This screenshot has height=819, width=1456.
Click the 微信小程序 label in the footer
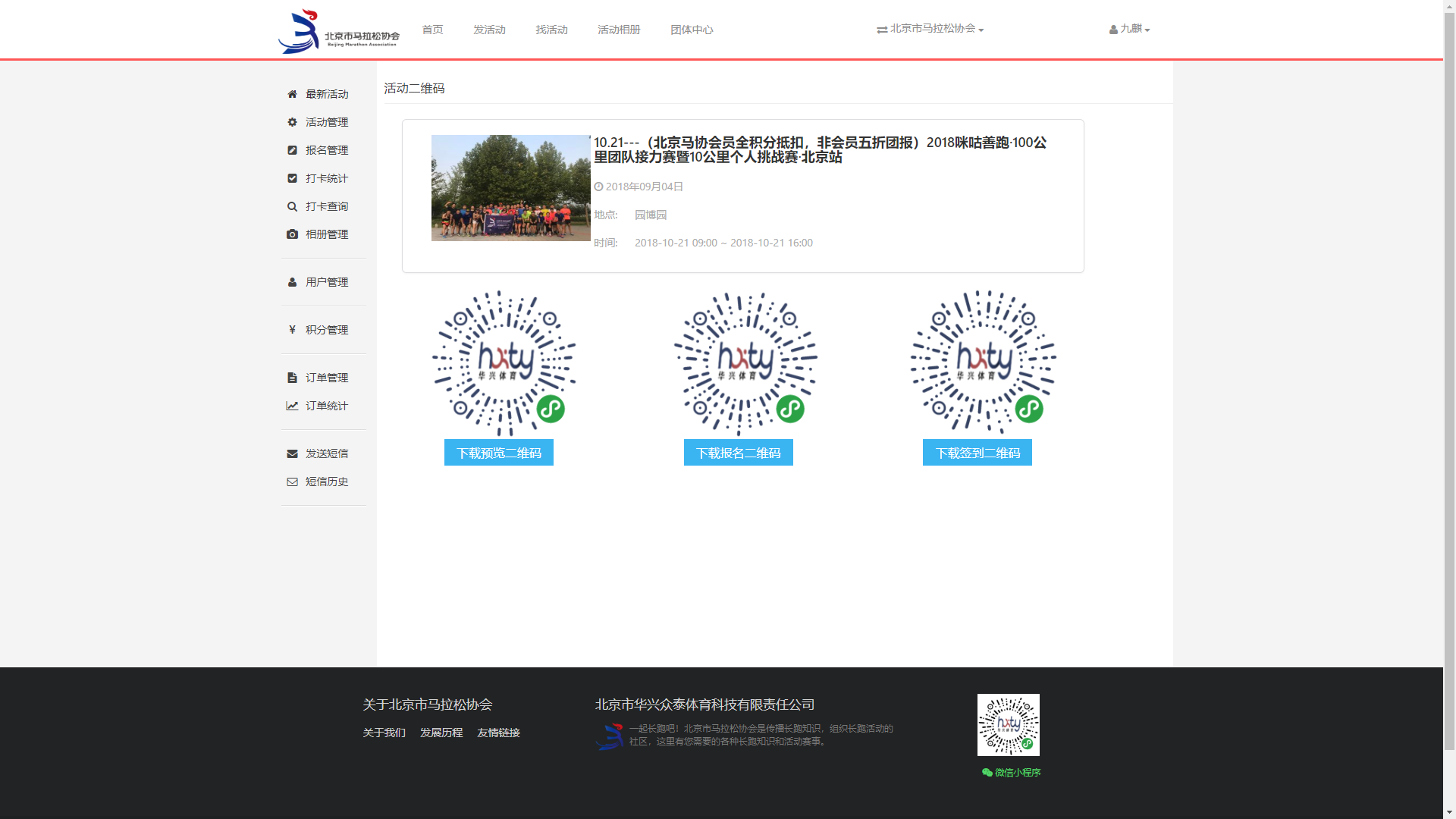(1018, 773)
